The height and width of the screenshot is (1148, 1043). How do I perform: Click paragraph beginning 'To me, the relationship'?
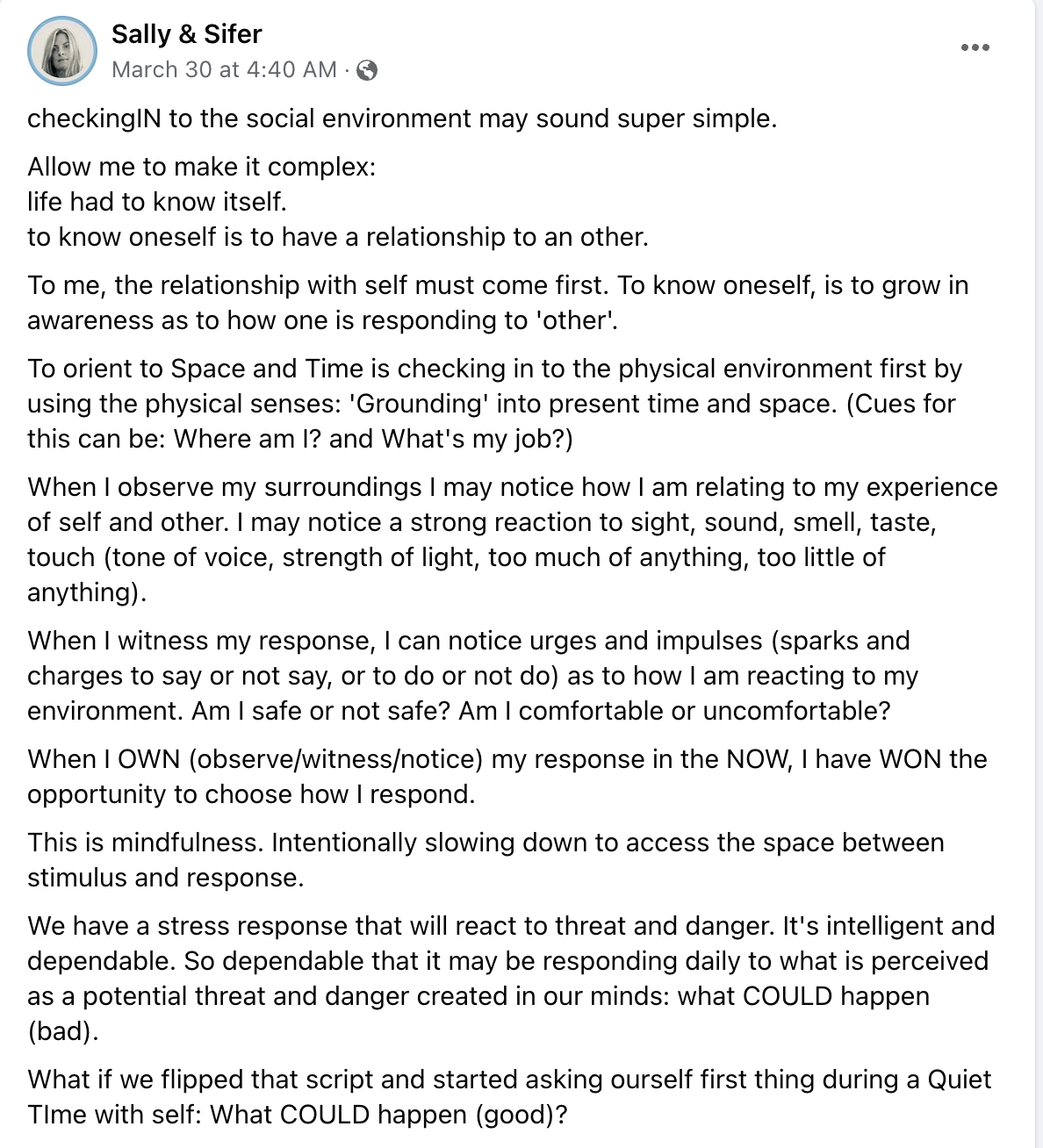[497, 303]
